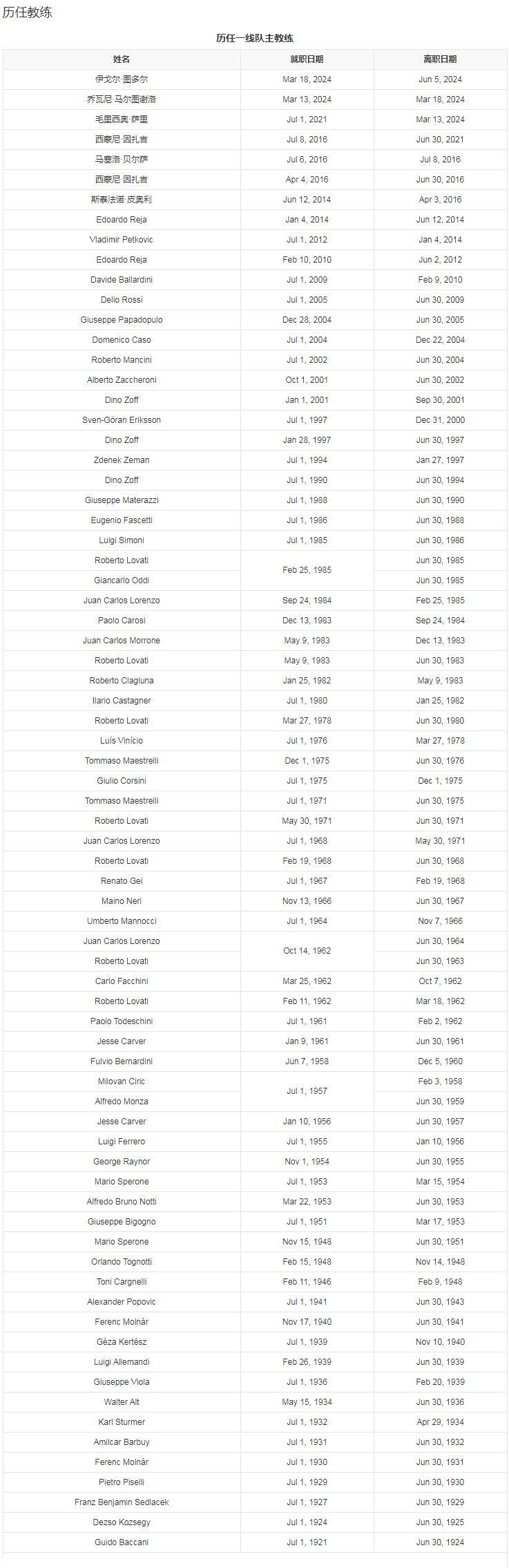Select Roberto Mancini in the coach list
The image size is (509, 1568).
tap(122, 360)
